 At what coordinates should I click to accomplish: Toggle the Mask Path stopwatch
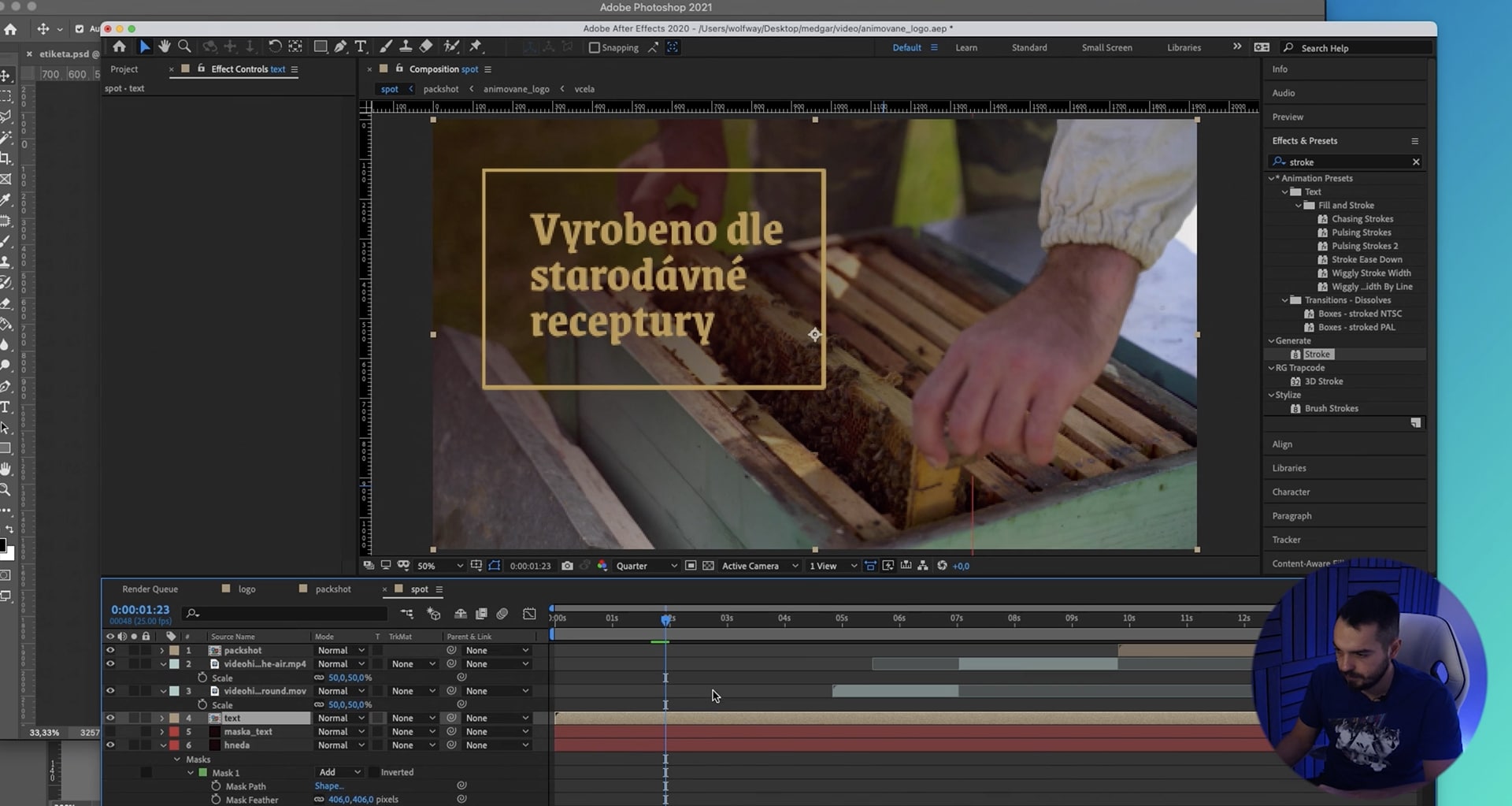click(216, 786)
